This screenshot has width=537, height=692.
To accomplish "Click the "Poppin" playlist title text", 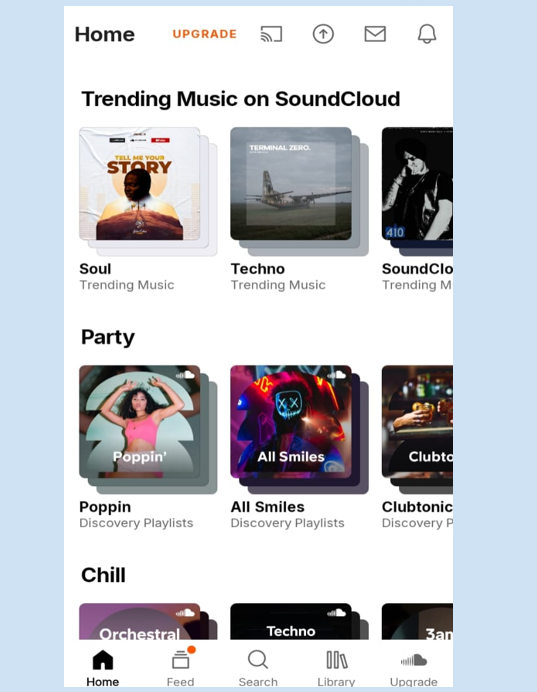I will 105,507.
